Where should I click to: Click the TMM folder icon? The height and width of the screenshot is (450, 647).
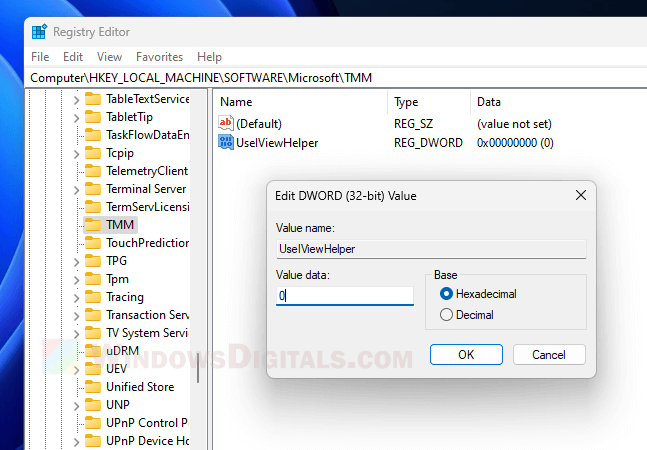coord(93,225)
